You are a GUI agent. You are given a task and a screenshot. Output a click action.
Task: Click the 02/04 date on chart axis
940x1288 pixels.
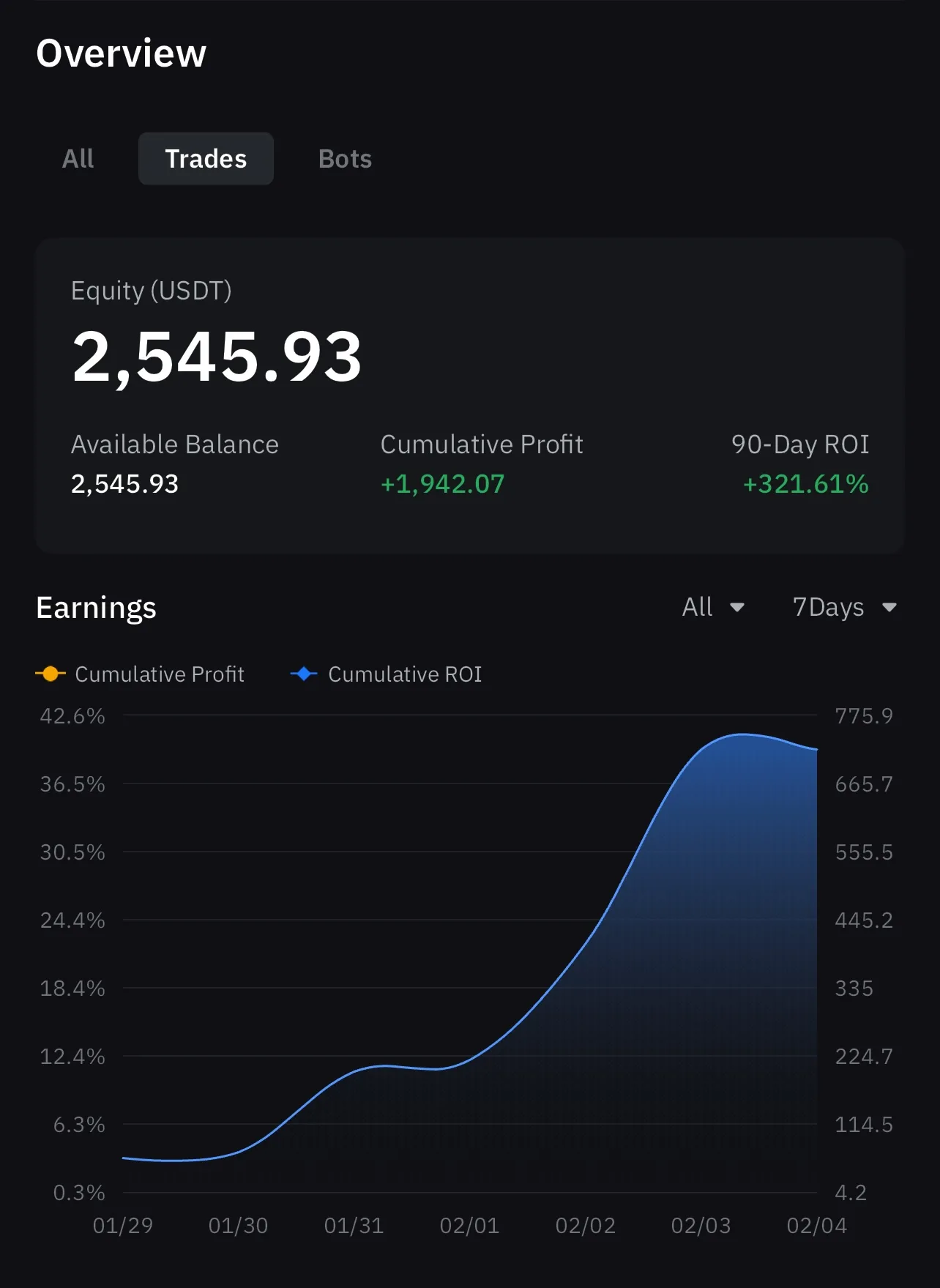pos(817,1226)
